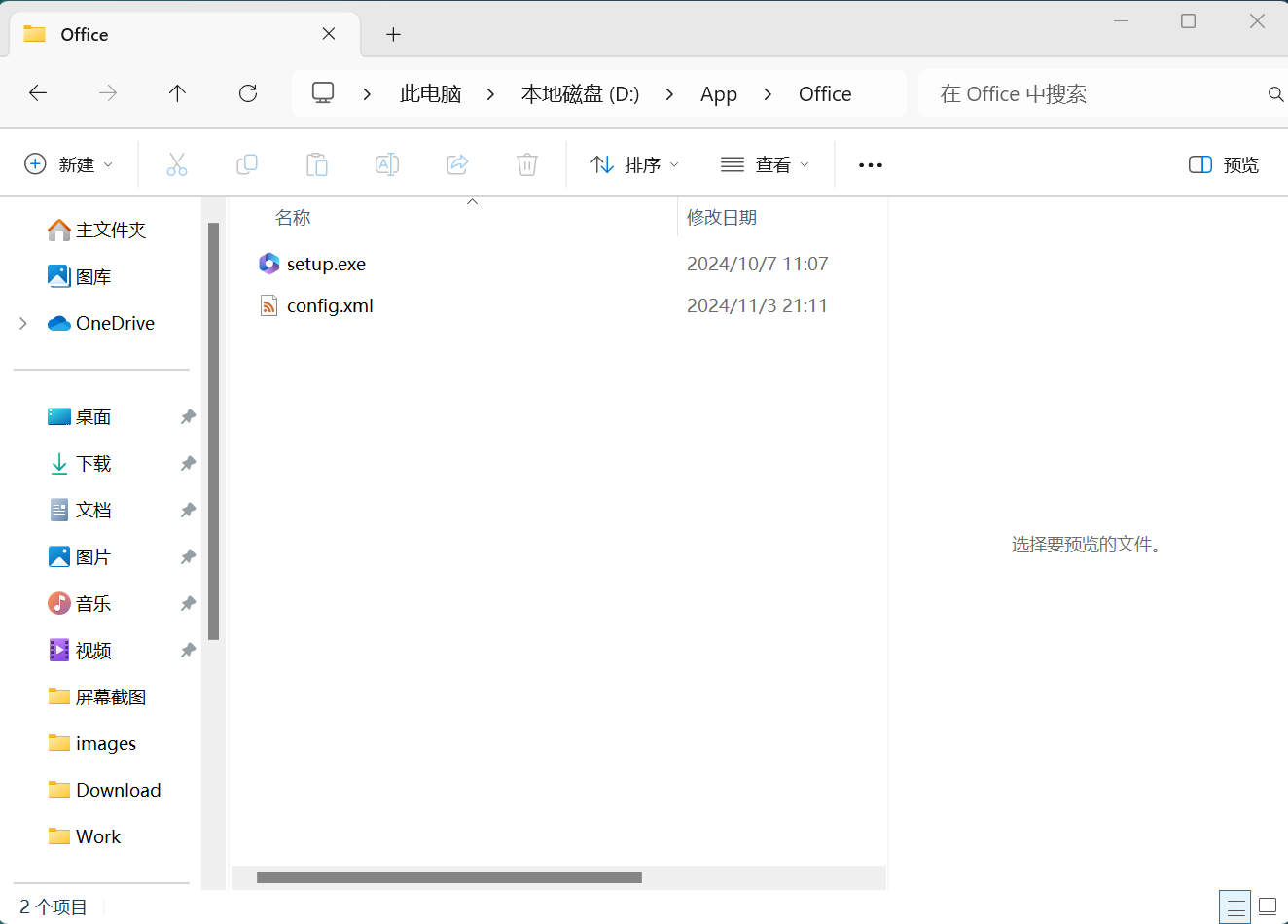Viewport: 1288px width, 924px height.
Task: Go up one folder level
Action: tap(177, 93)
